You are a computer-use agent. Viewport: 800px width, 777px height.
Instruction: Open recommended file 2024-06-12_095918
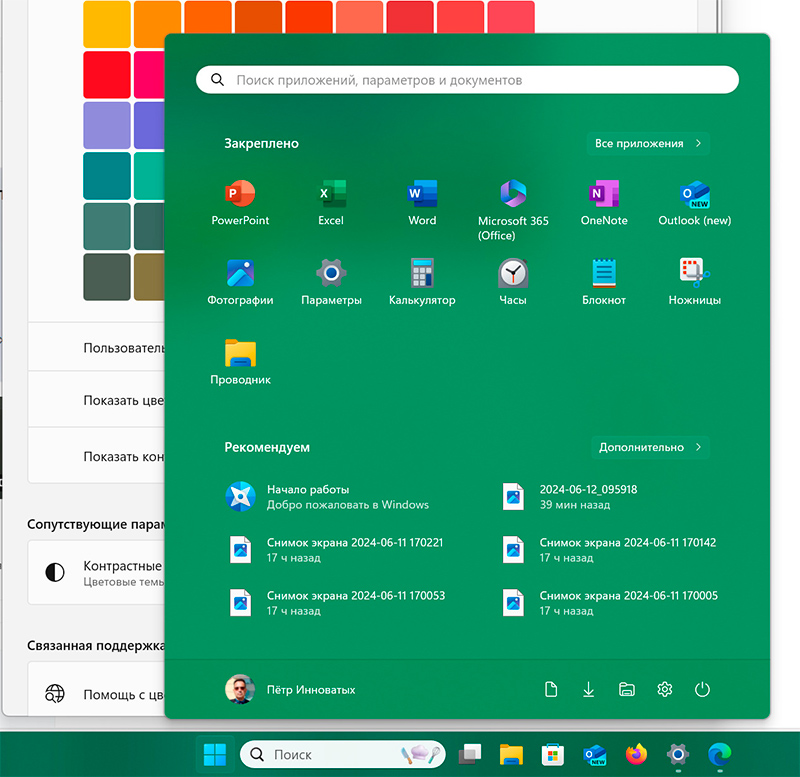(588, 496)
